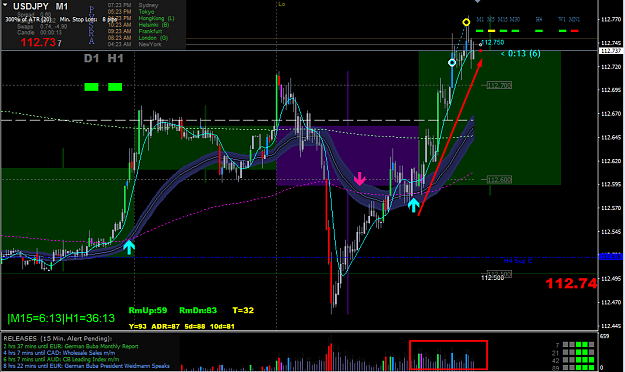Click the Y=93 value
The height and width of the screenshot is (372, 625).
(x=138, y=327)
